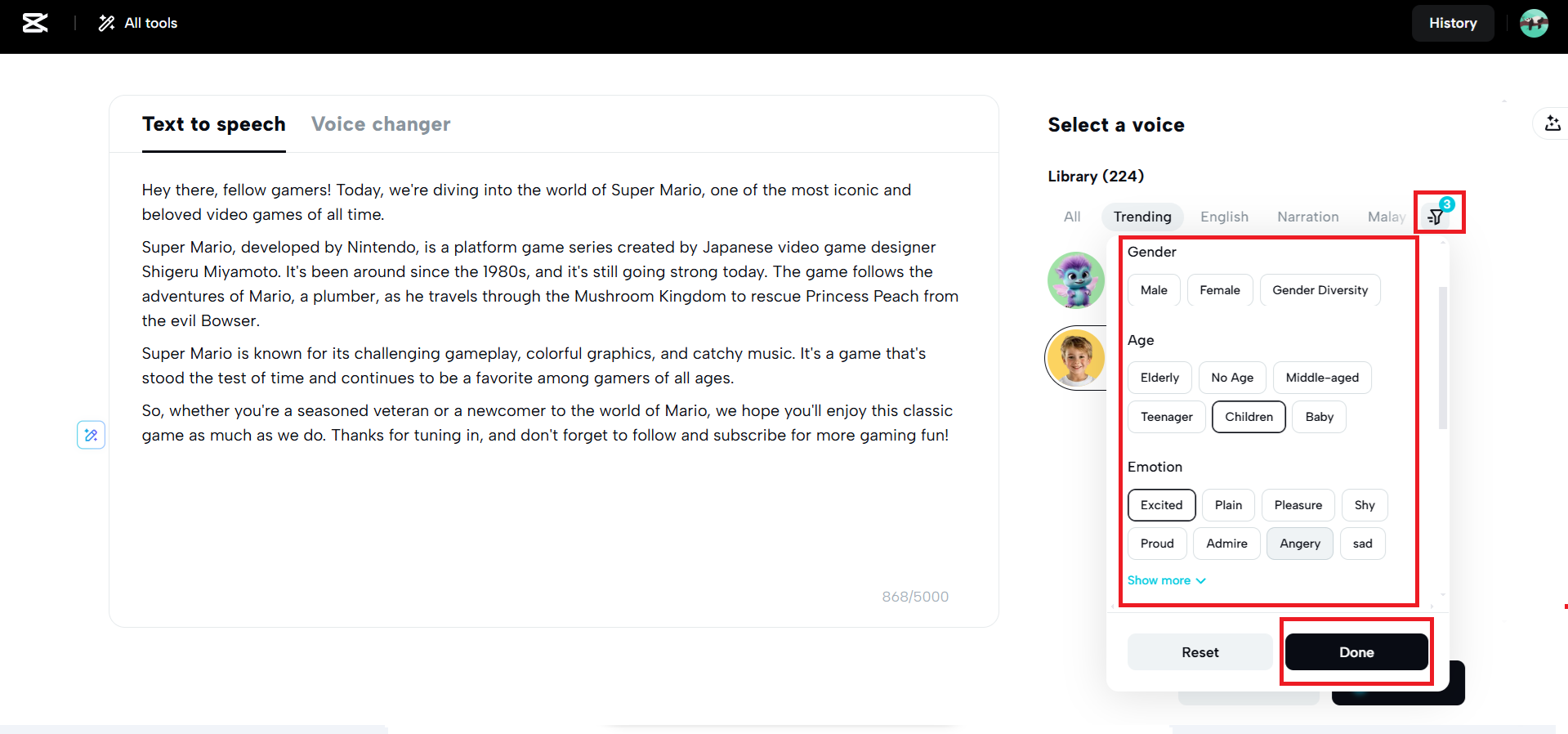Viewport: 1568px width, 734px height.
Task: Reset the voice filters
Action: (1199, 652)
